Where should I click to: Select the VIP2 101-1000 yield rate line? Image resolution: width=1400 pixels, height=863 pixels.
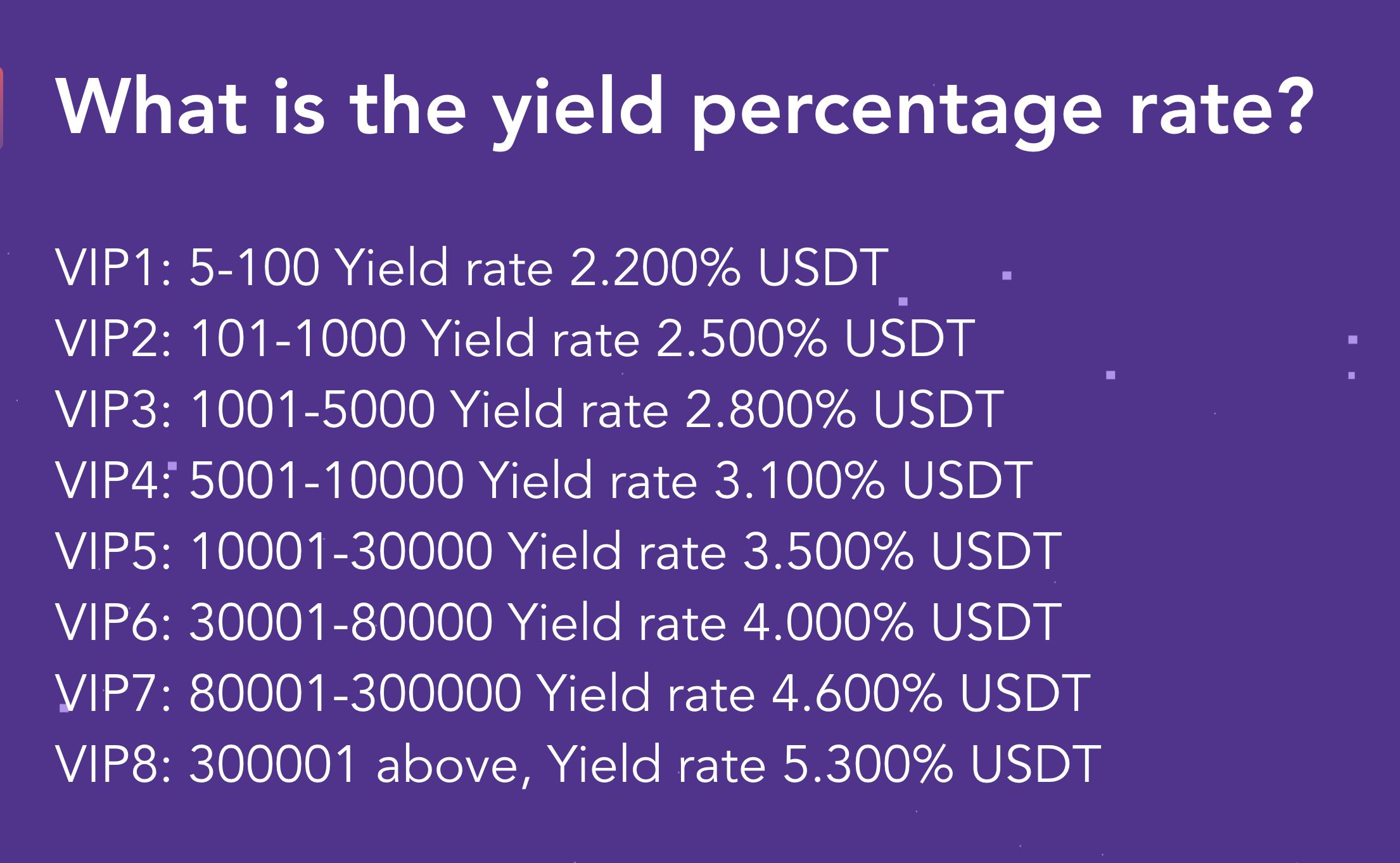515,338
